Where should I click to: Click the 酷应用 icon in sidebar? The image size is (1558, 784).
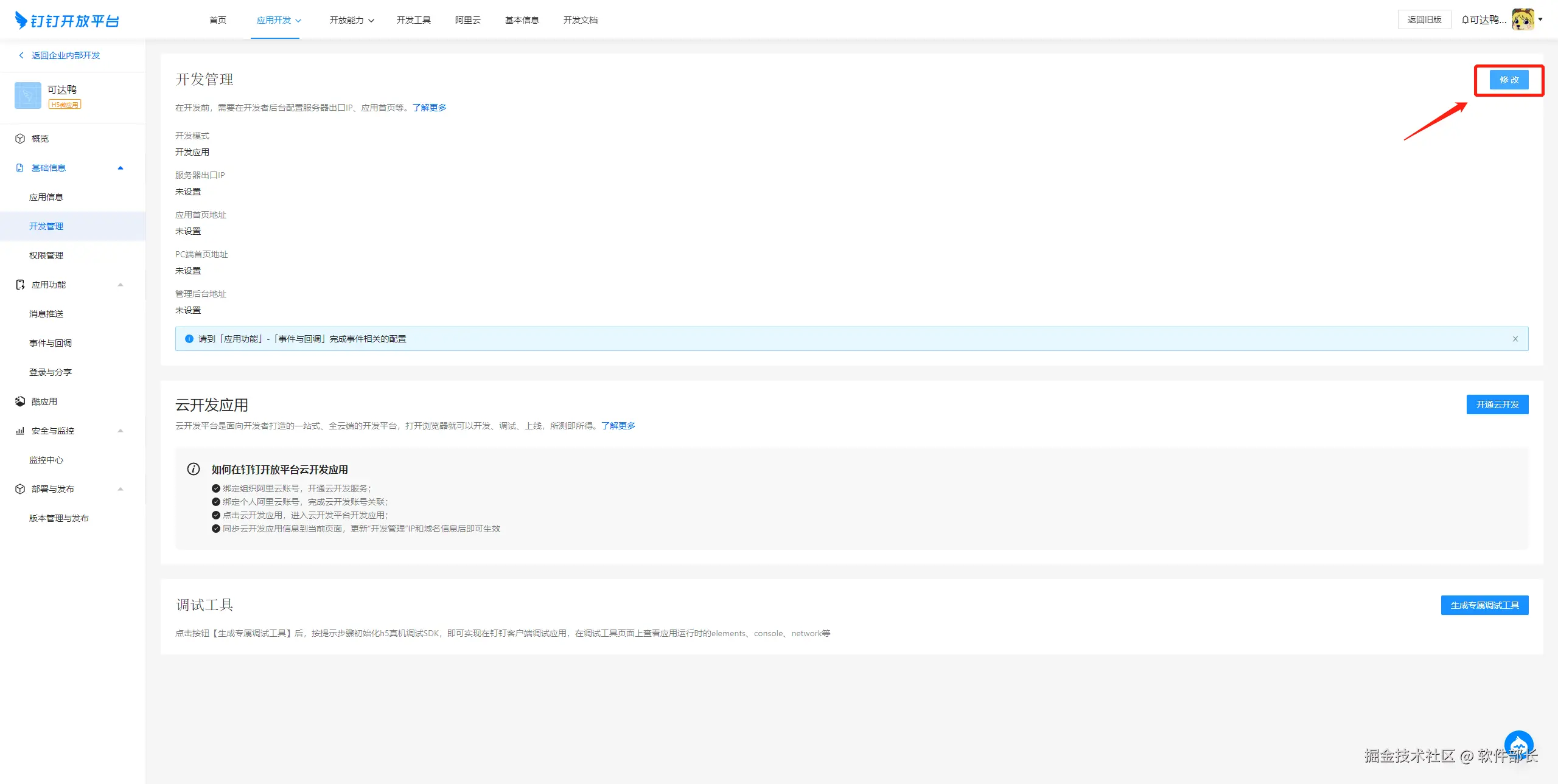pyautogui.click(x=20, y=401)
